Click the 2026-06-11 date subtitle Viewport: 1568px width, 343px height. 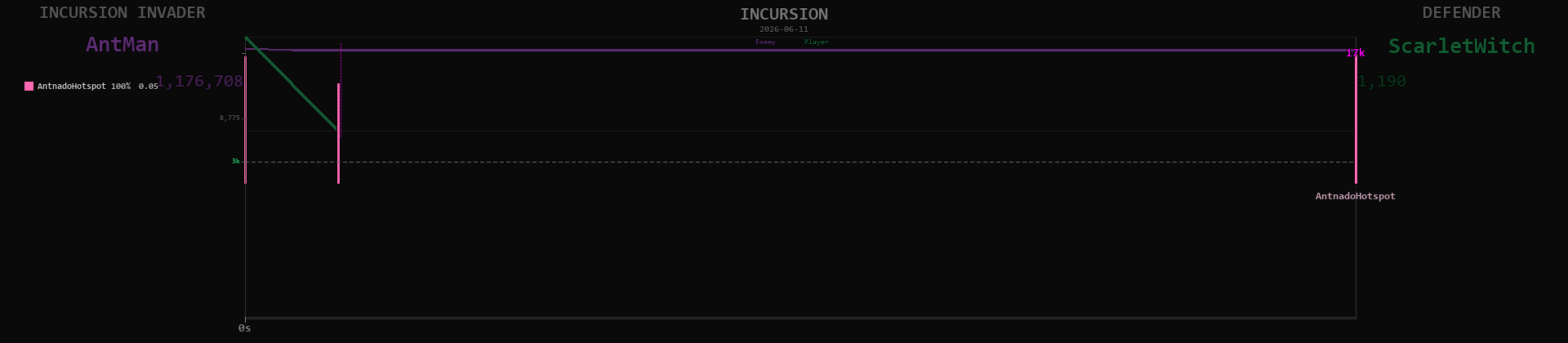click(784, 29)
